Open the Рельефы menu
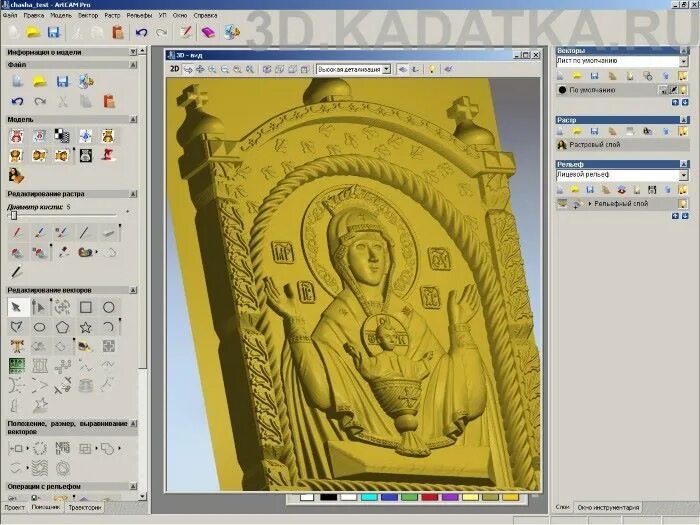 (x=139, y=15)
